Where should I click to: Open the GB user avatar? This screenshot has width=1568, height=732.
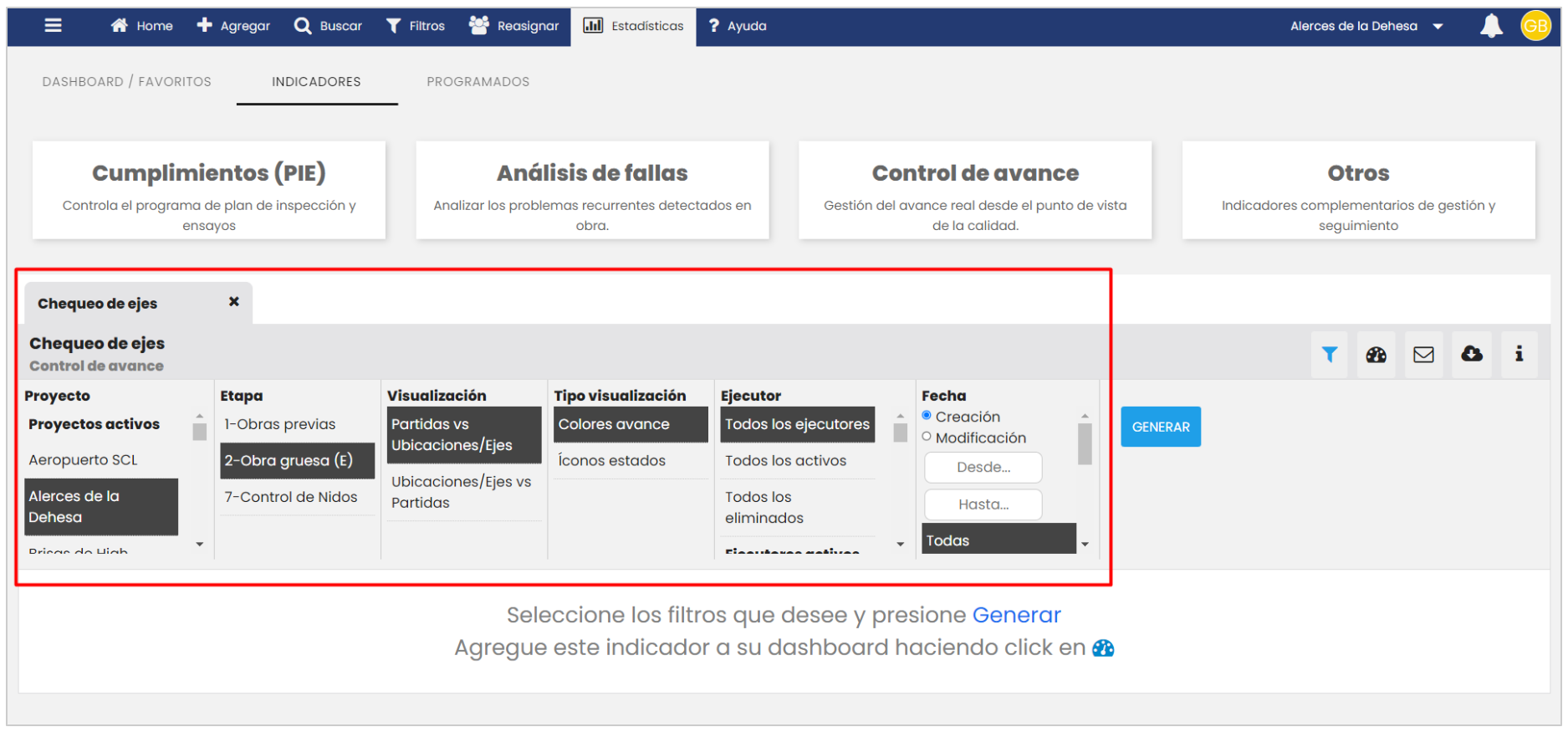[1535, 26]
